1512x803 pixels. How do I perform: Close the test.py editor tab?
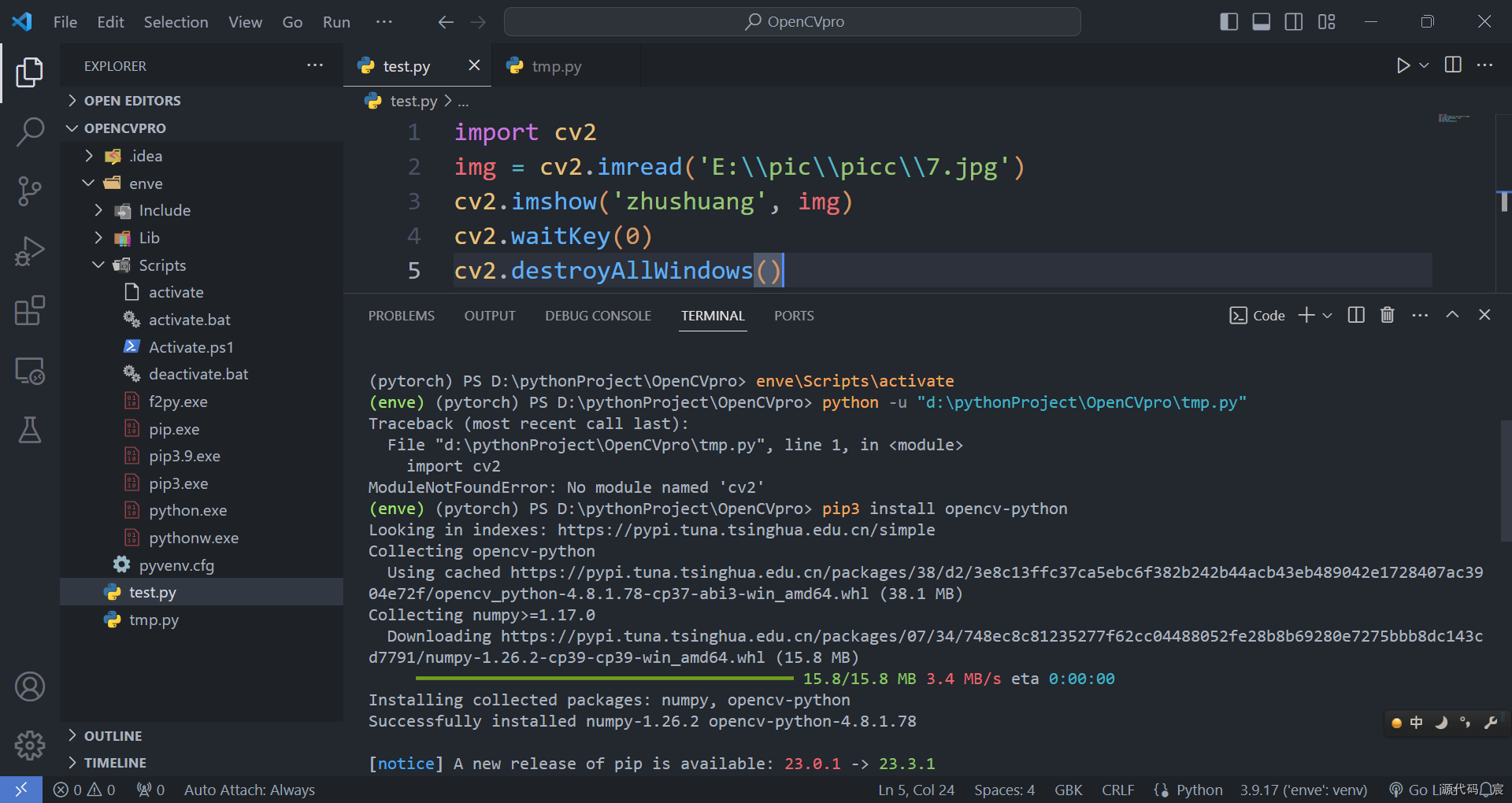pyautogui.click(x=474, y=65)
